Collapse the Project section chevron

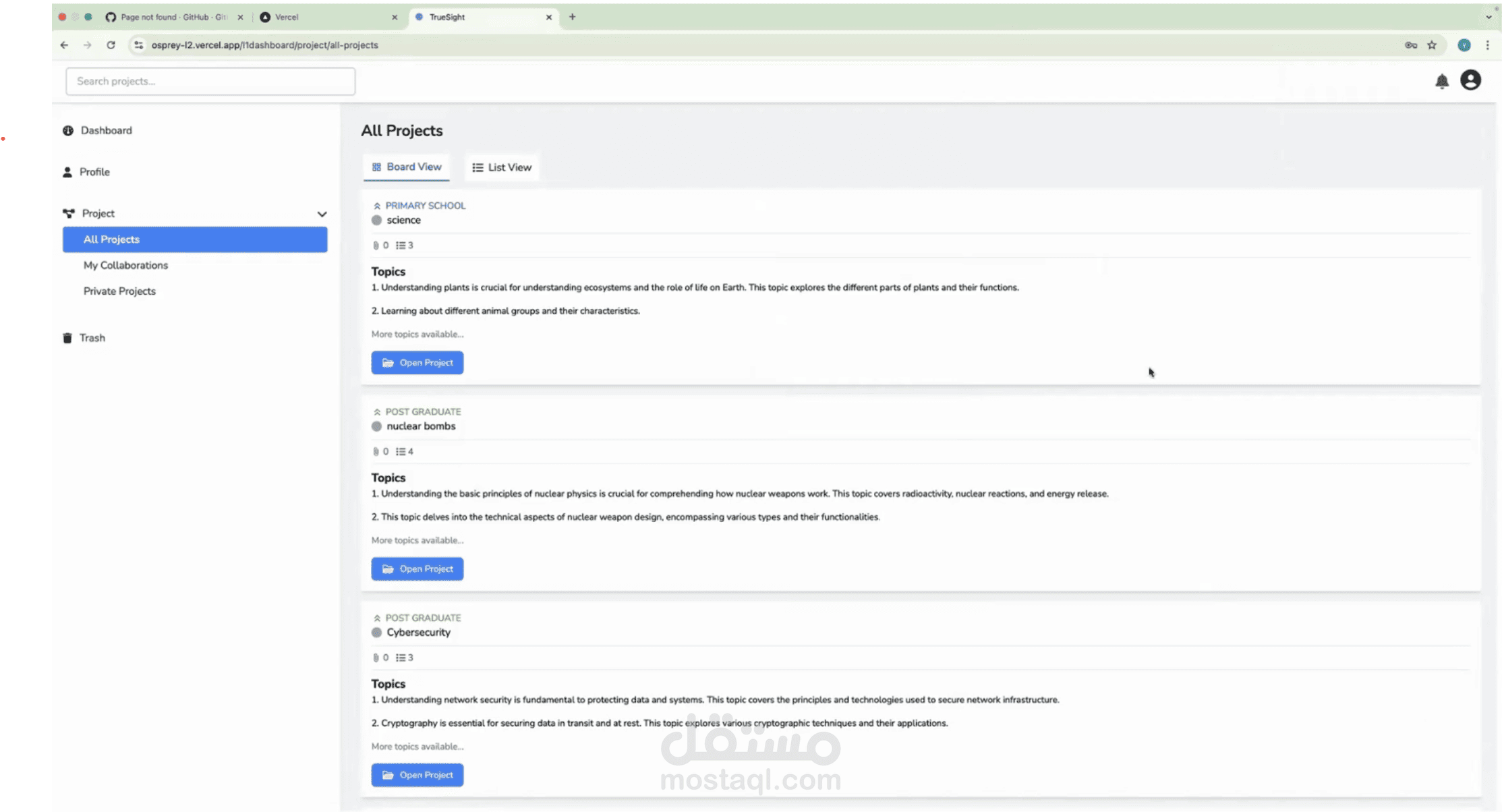coord(322,214)
